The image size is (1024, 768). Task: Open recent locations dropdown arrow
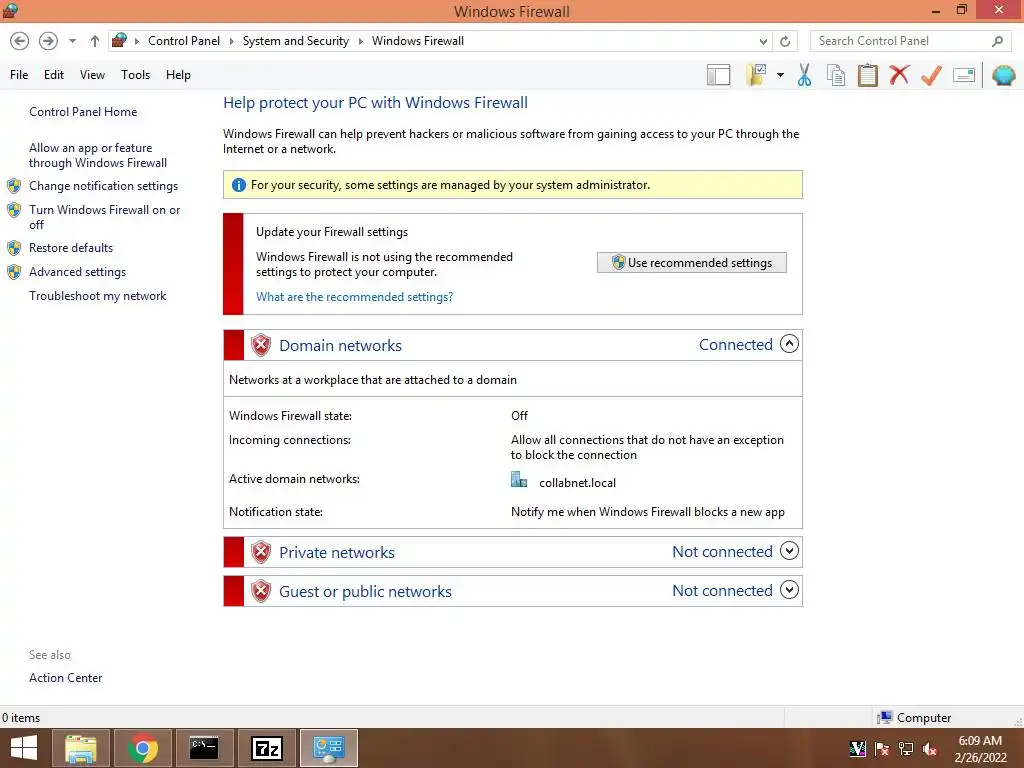pyautogui.click(x=72, y=41)
